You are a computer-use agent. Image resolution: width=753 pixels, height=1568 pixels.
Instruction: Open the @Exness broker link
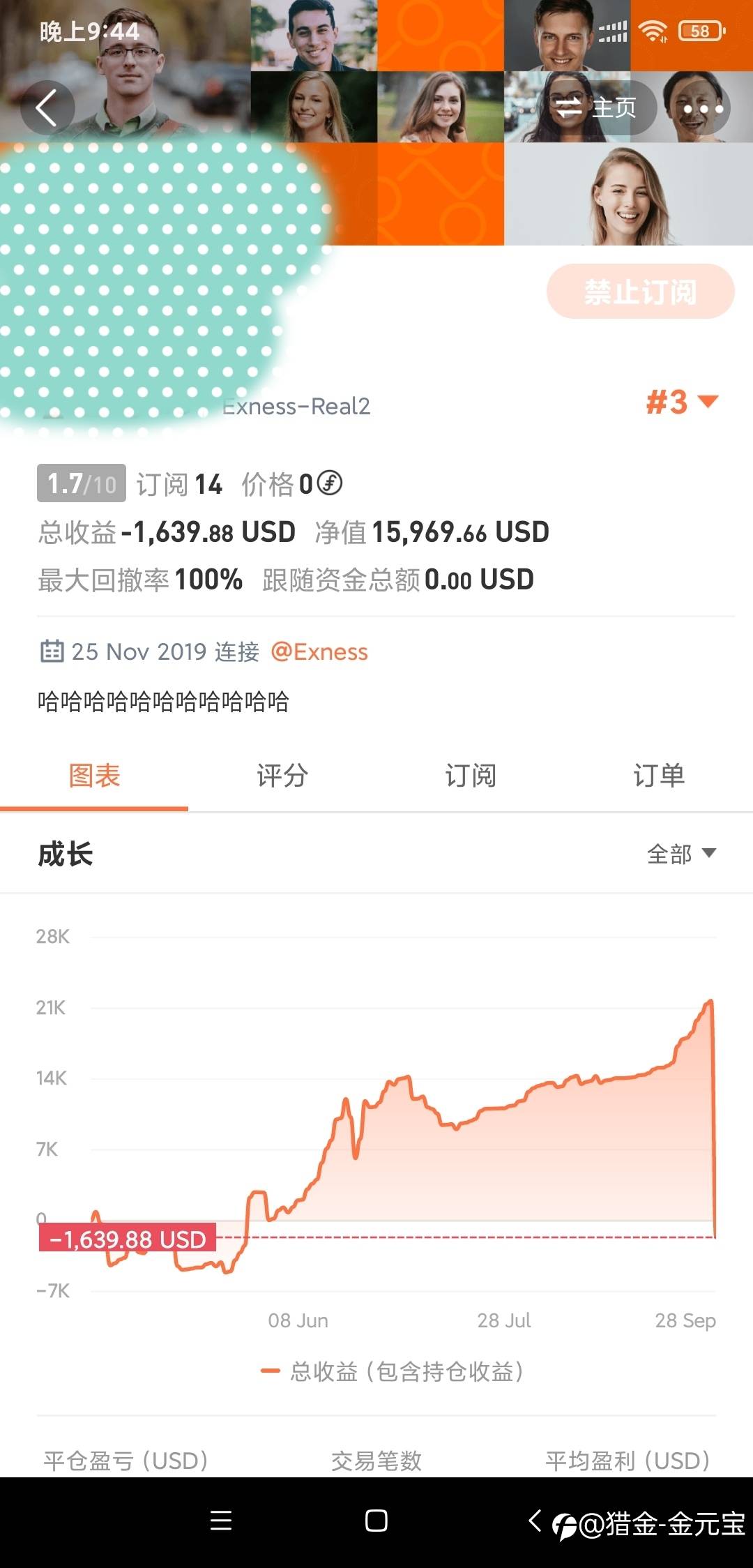click(319, 651)
